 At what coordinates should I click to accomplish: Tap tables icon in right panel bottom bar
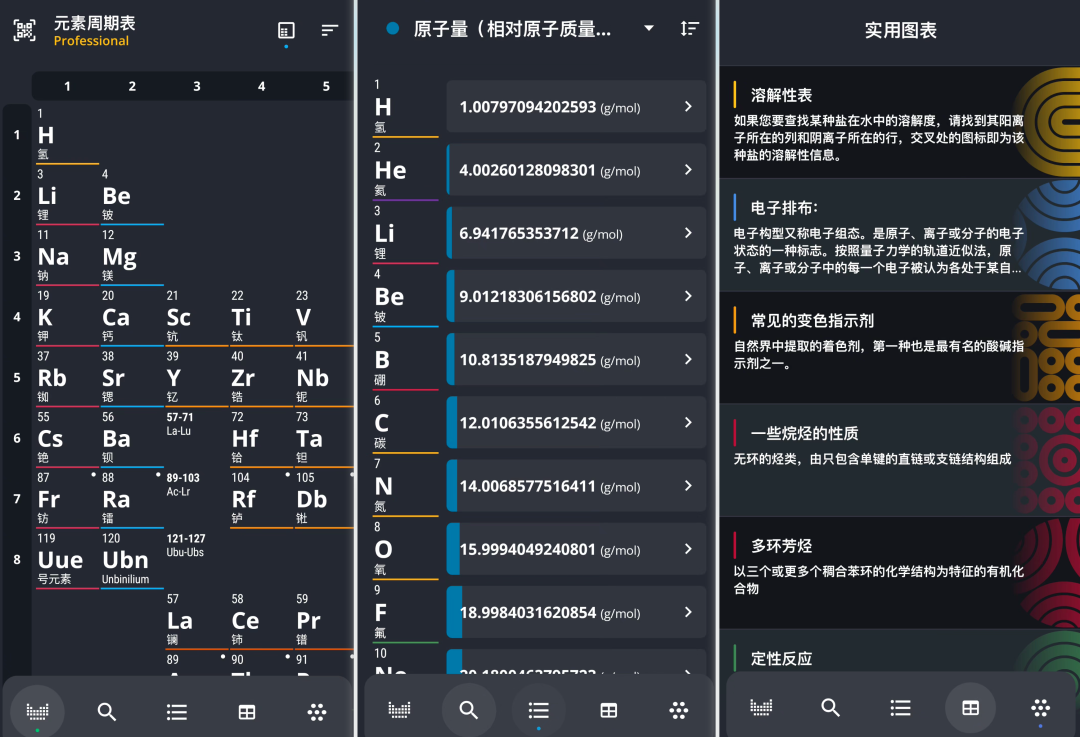point(970,707)
